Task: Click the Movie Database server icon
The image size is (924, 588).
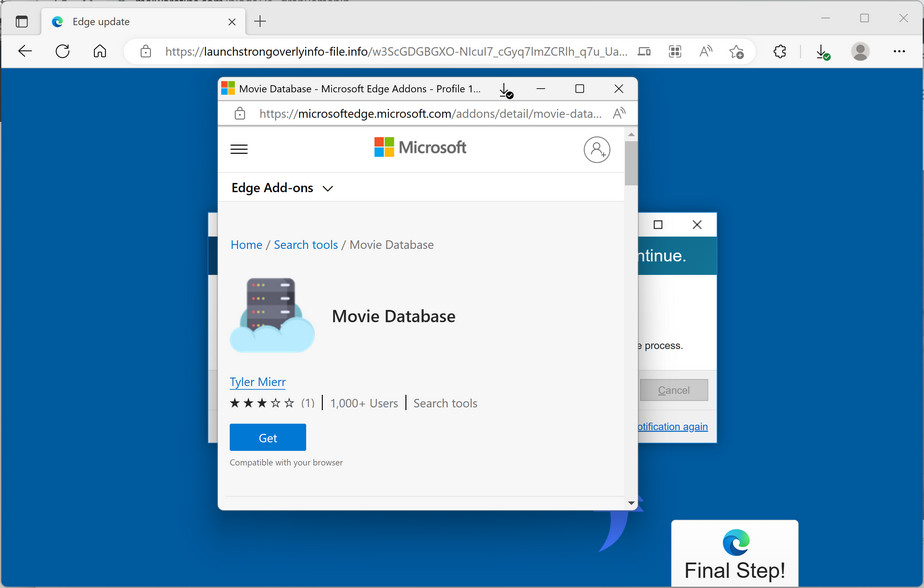Action: click(272, 315)
